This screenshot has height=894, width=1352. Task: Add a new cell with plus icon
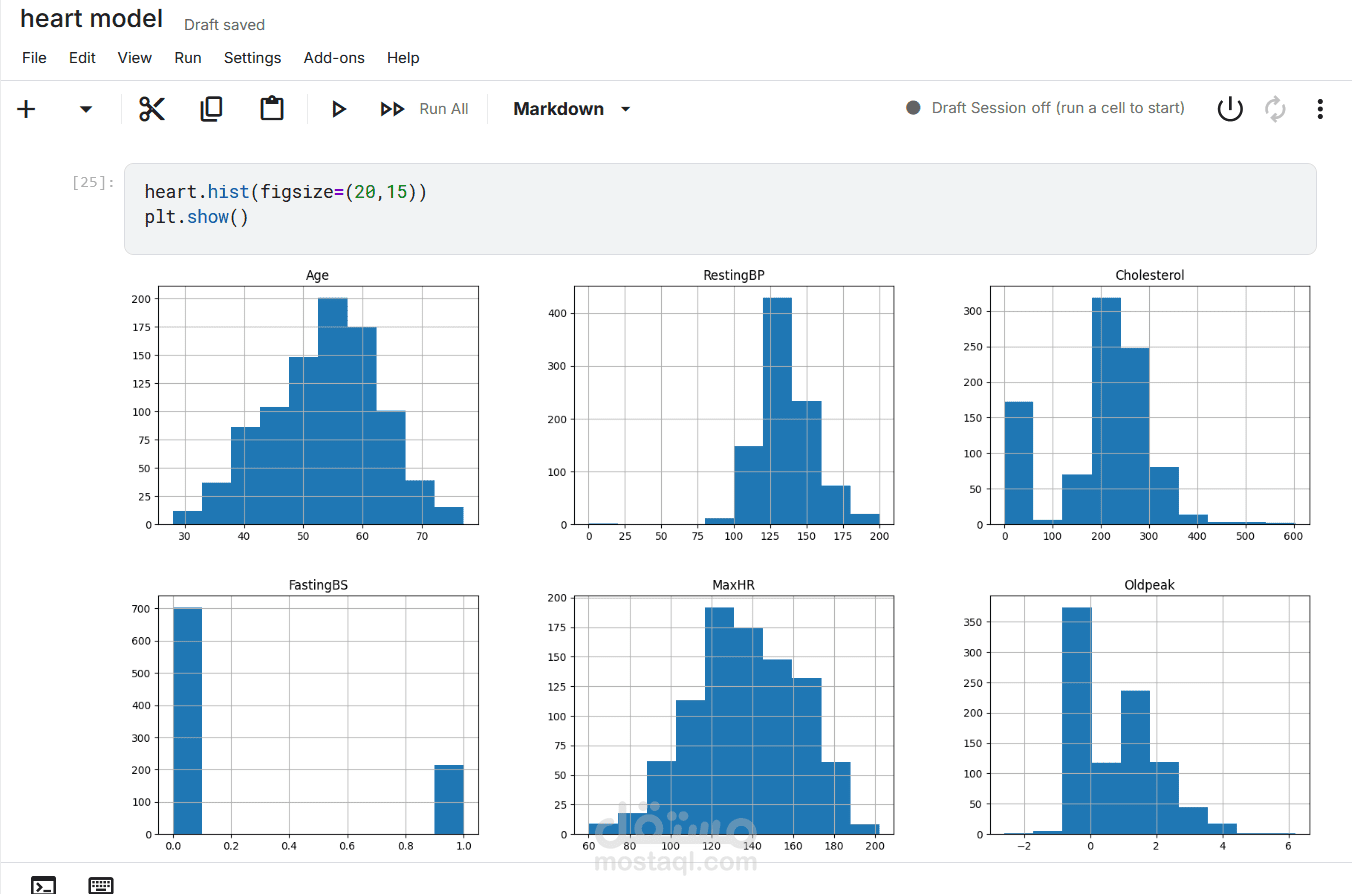(27, 109)
